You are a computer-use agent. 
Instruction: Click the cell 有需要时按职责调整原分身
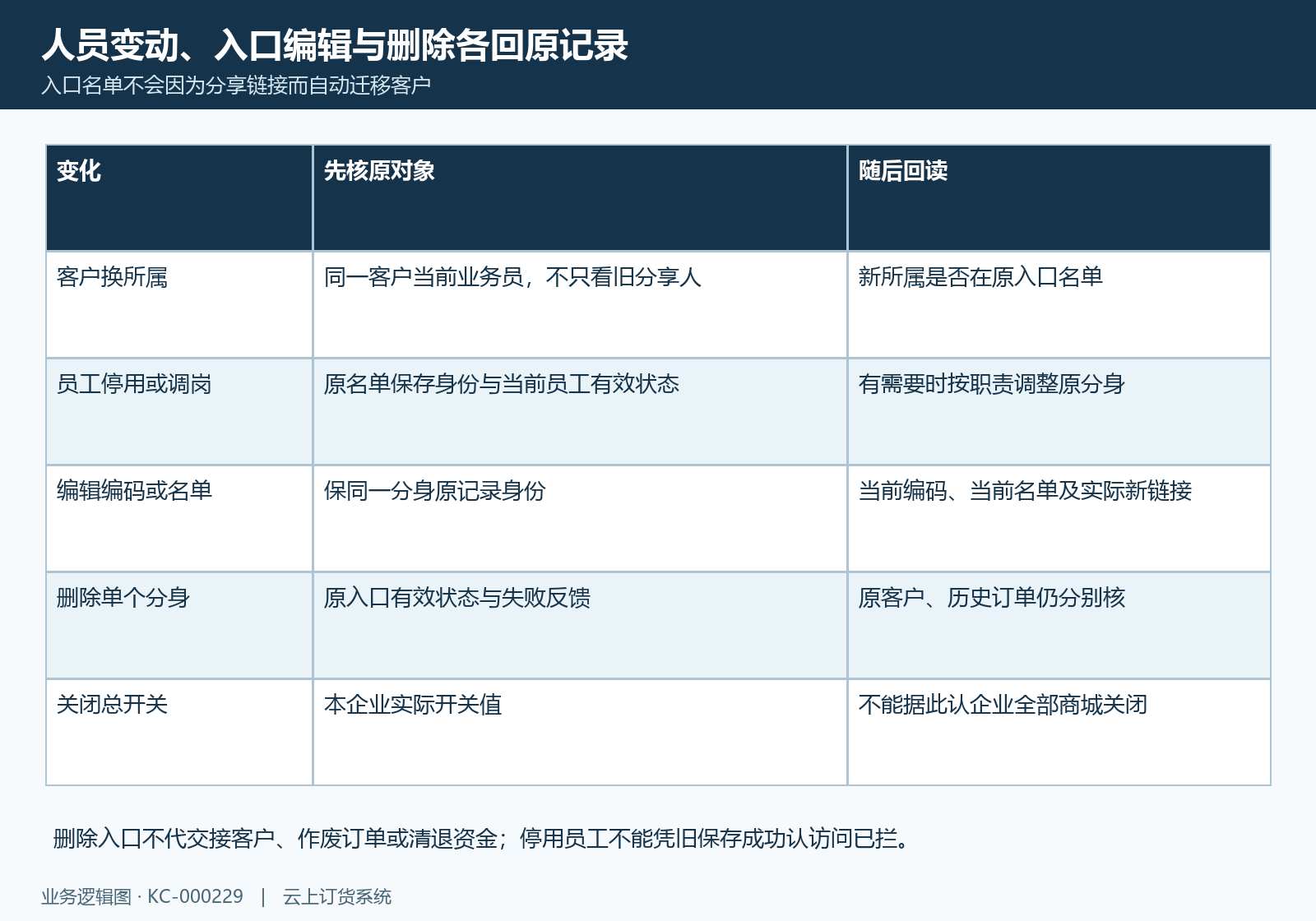[x=1059, y=412]
